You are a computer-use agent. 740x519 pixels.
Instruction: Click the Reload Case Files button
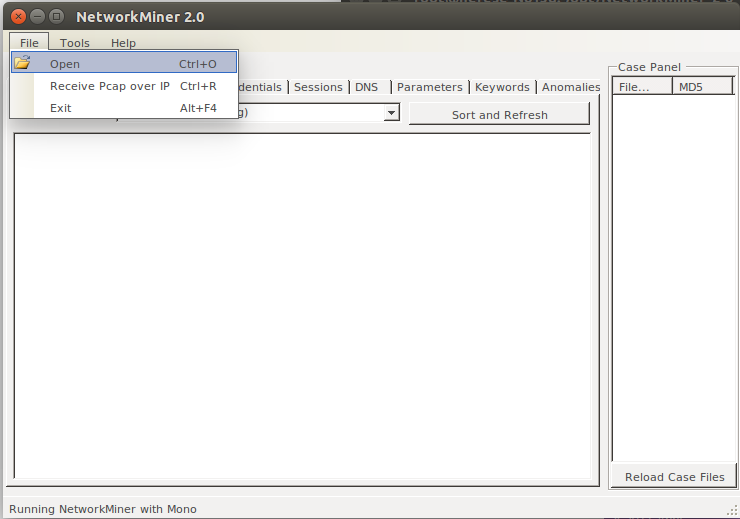(x=674, y=477)
